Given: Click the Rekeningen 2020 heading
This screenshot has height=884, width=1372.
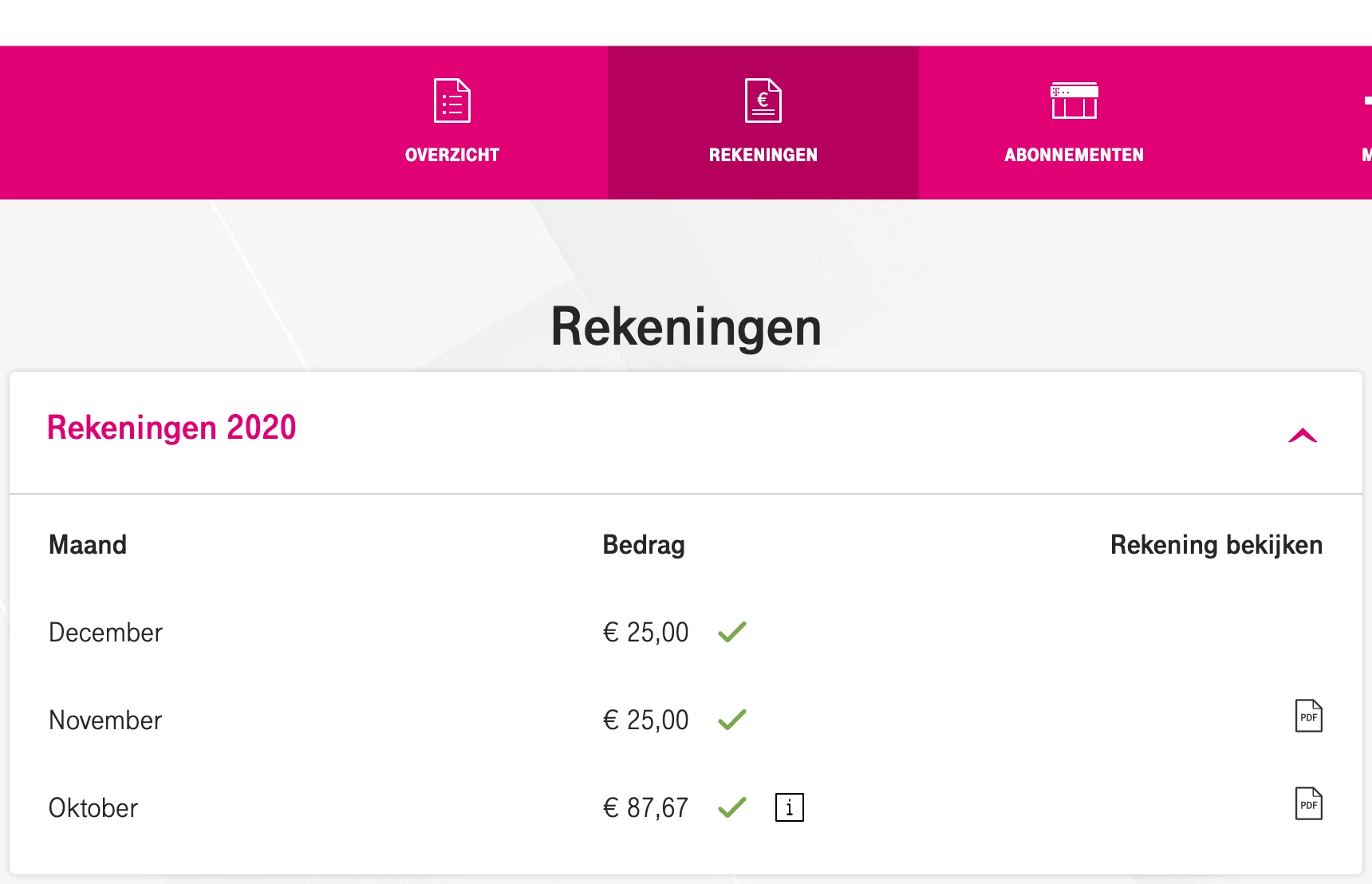Looking at the screenshot, I should coord(171,428).
